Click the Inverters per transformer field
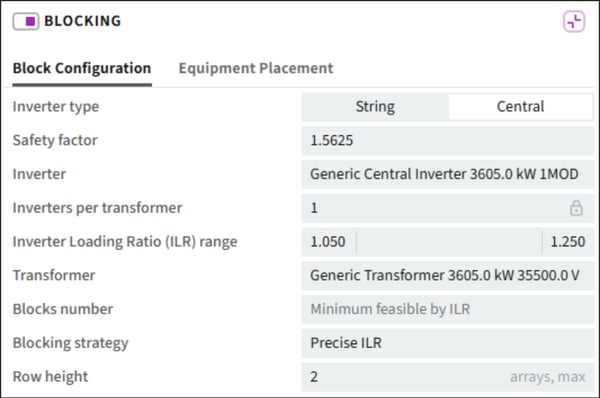600x398 pixels. pyautogui.click(x=448, y=208)
